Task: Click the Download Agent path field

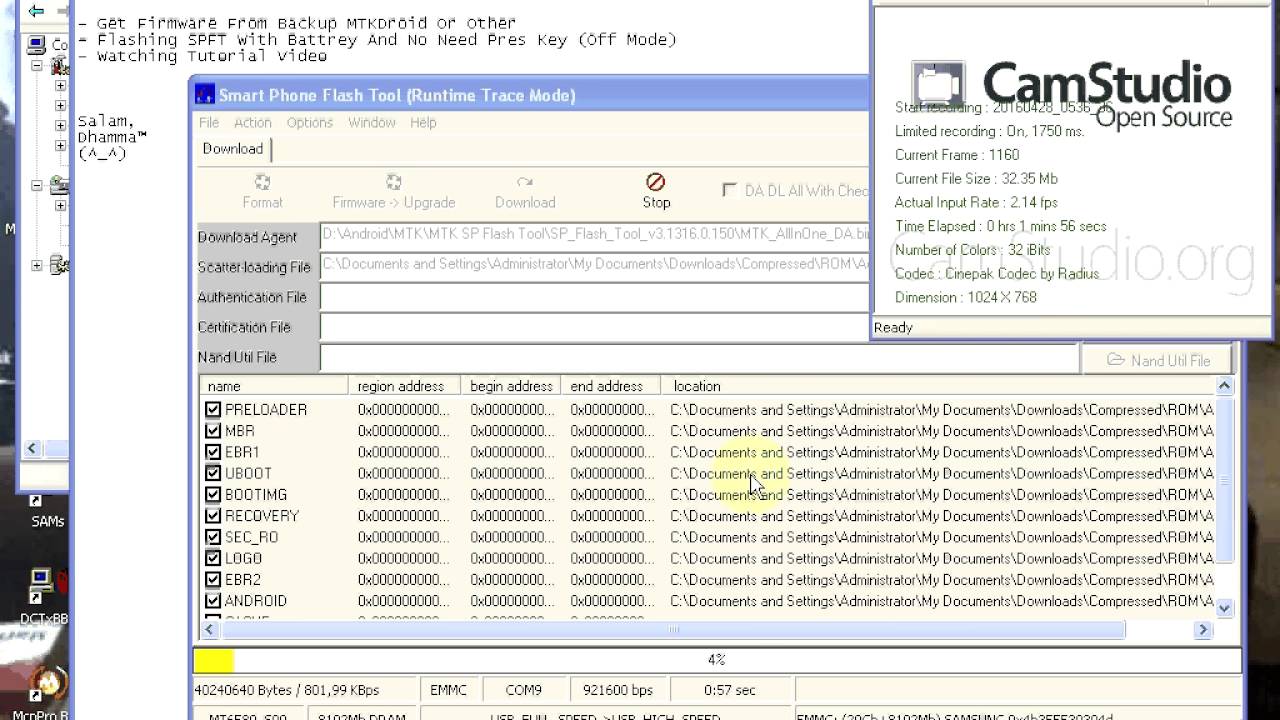Action: 595,236
